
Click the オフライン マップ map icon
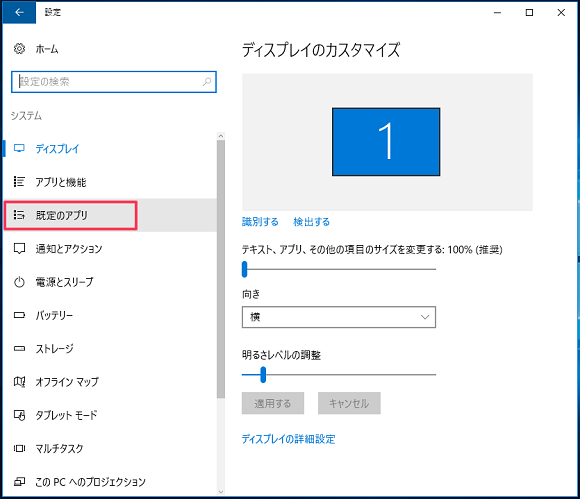(x=19, y=381)
